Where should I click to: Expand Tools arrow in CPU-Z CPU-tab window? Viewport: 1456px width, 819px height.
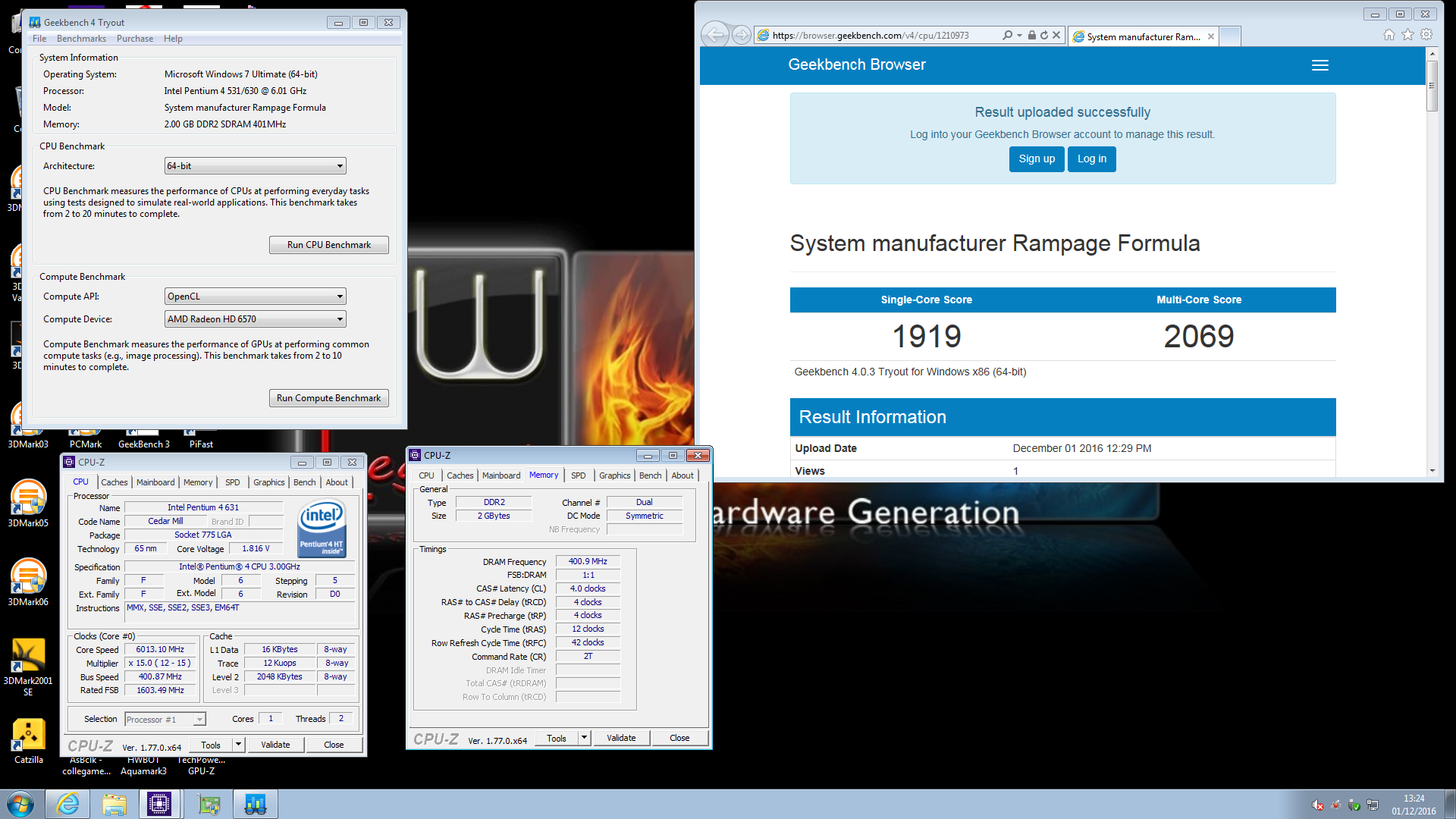click(x=238, y=745)
